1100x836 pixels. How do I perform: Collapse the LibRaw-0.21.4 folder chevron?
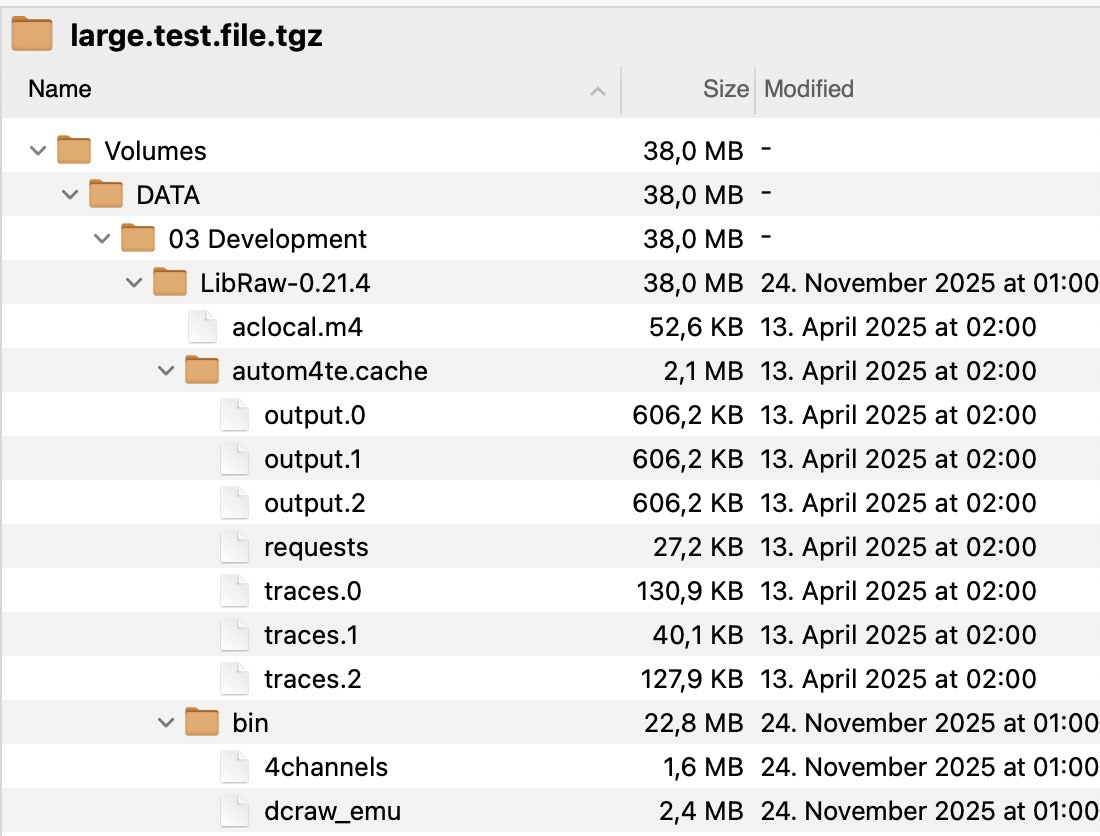click(134, 283)
